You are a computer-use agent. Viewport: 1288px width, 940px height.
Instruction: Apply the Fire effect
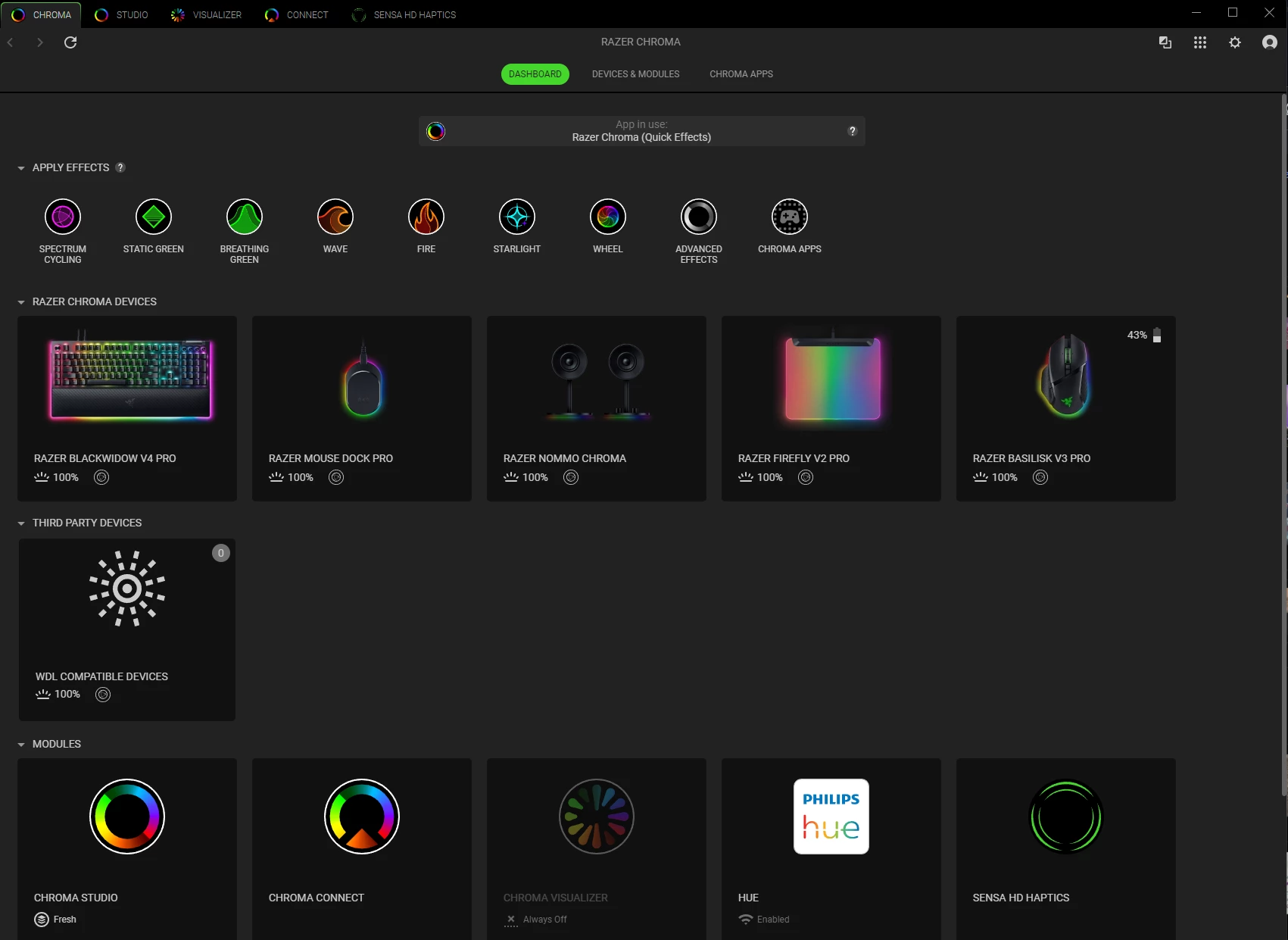pyautogui.click(x=426, y=217)
